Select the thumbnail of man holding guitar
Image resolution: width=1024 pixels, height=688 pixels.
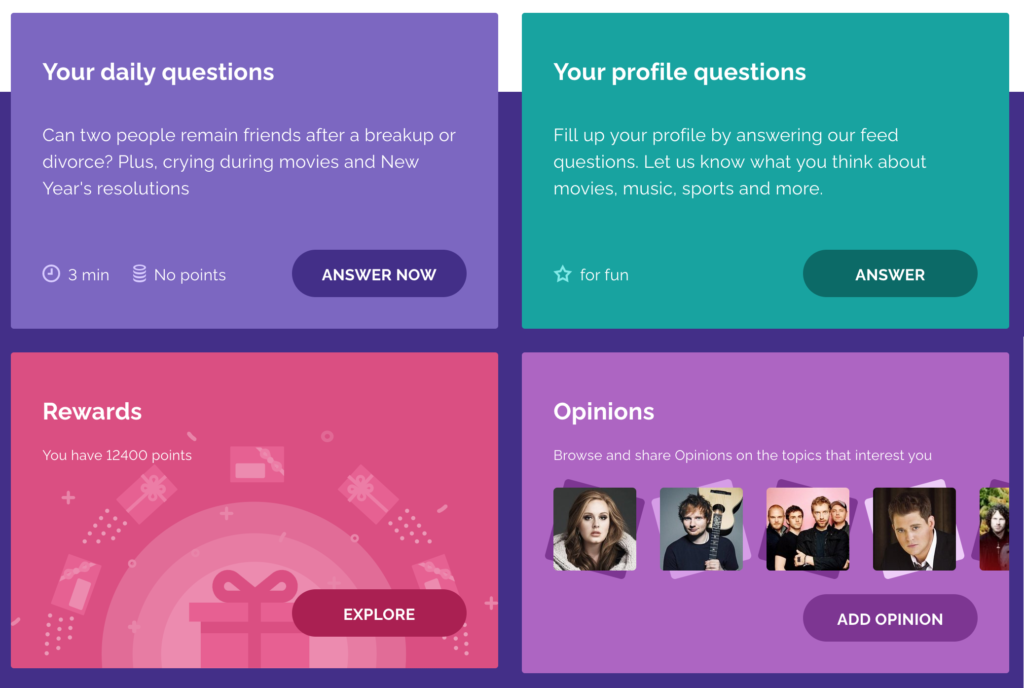[x=701, y=529]
